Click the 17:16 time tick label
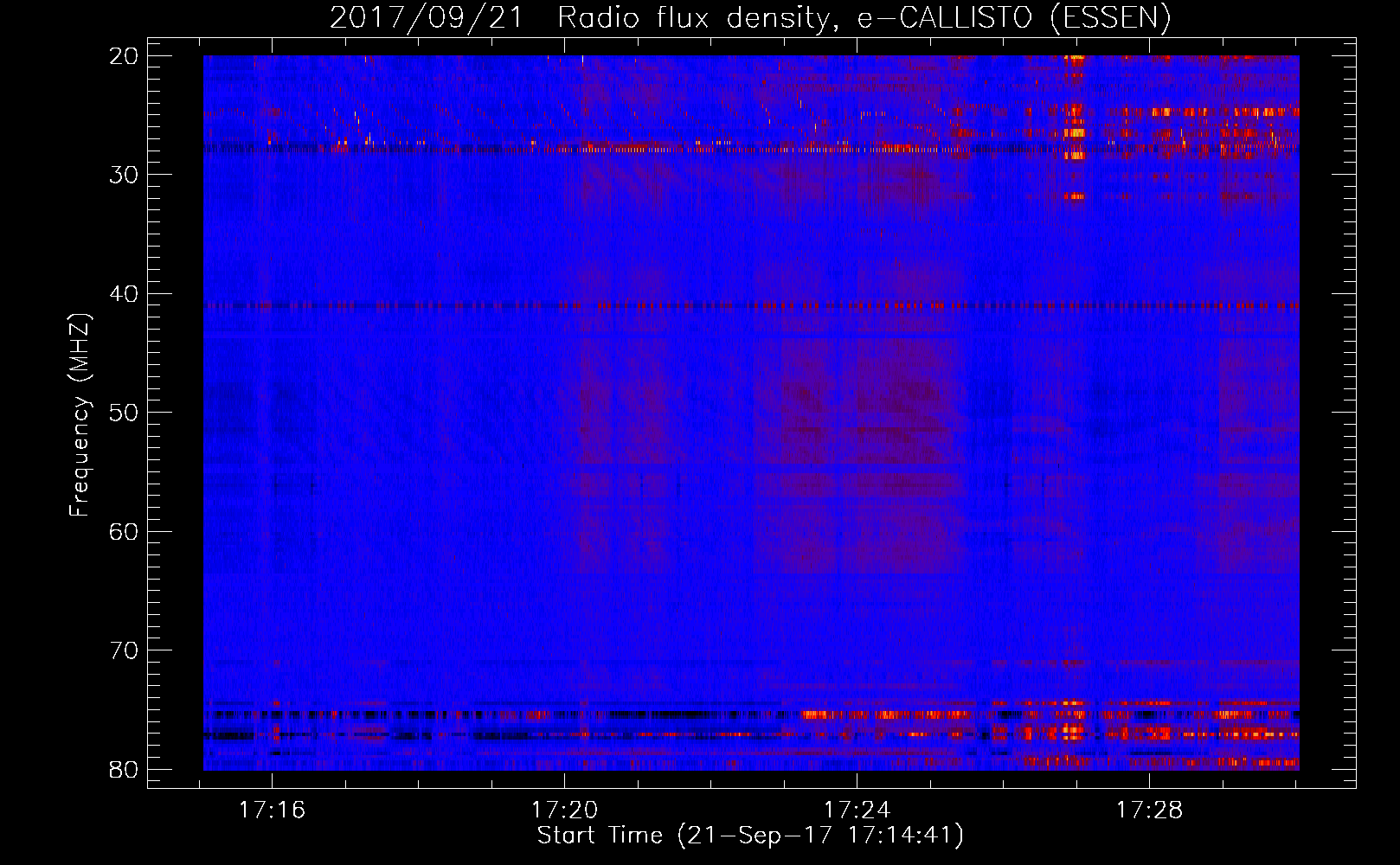This screenshot has width=1400, height=865. click(x=272, y=811)
